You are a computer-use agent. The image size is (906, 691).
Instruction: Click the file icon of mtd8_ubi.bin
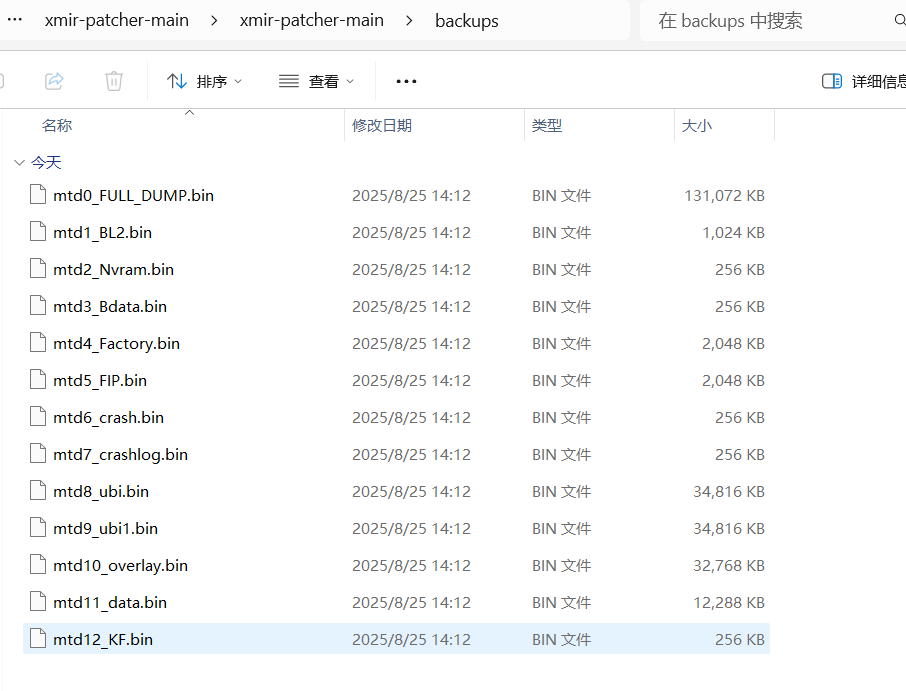(38, 491)
